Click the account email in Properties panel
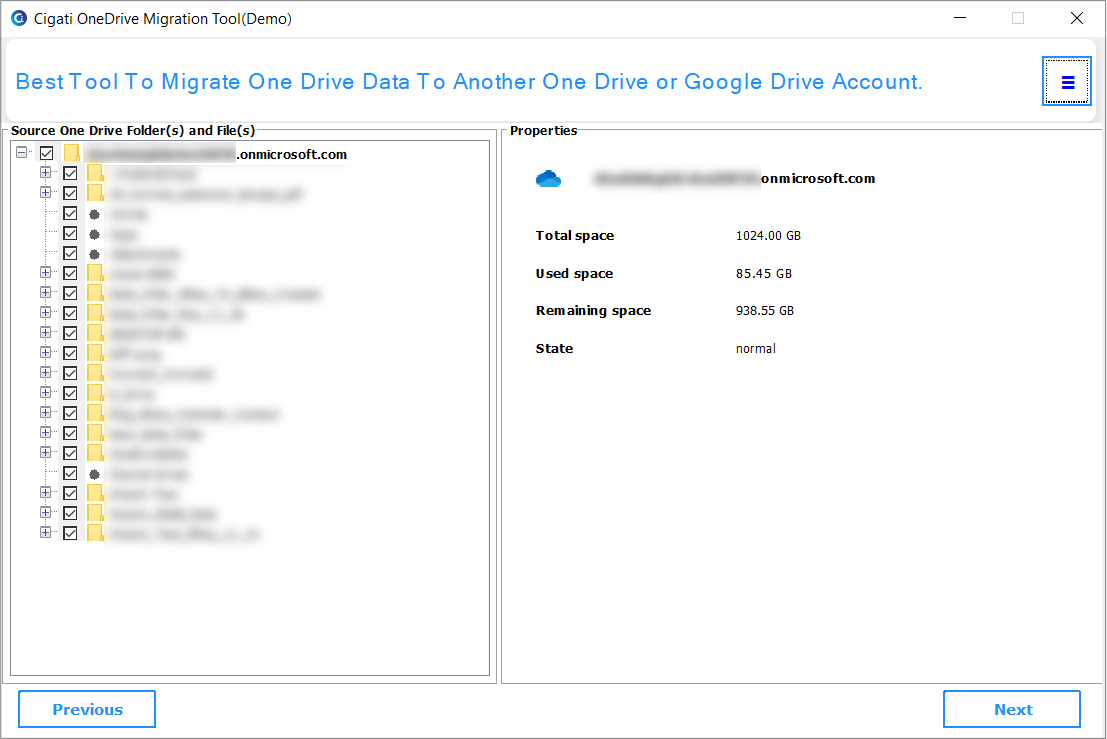 click(734, 179)
